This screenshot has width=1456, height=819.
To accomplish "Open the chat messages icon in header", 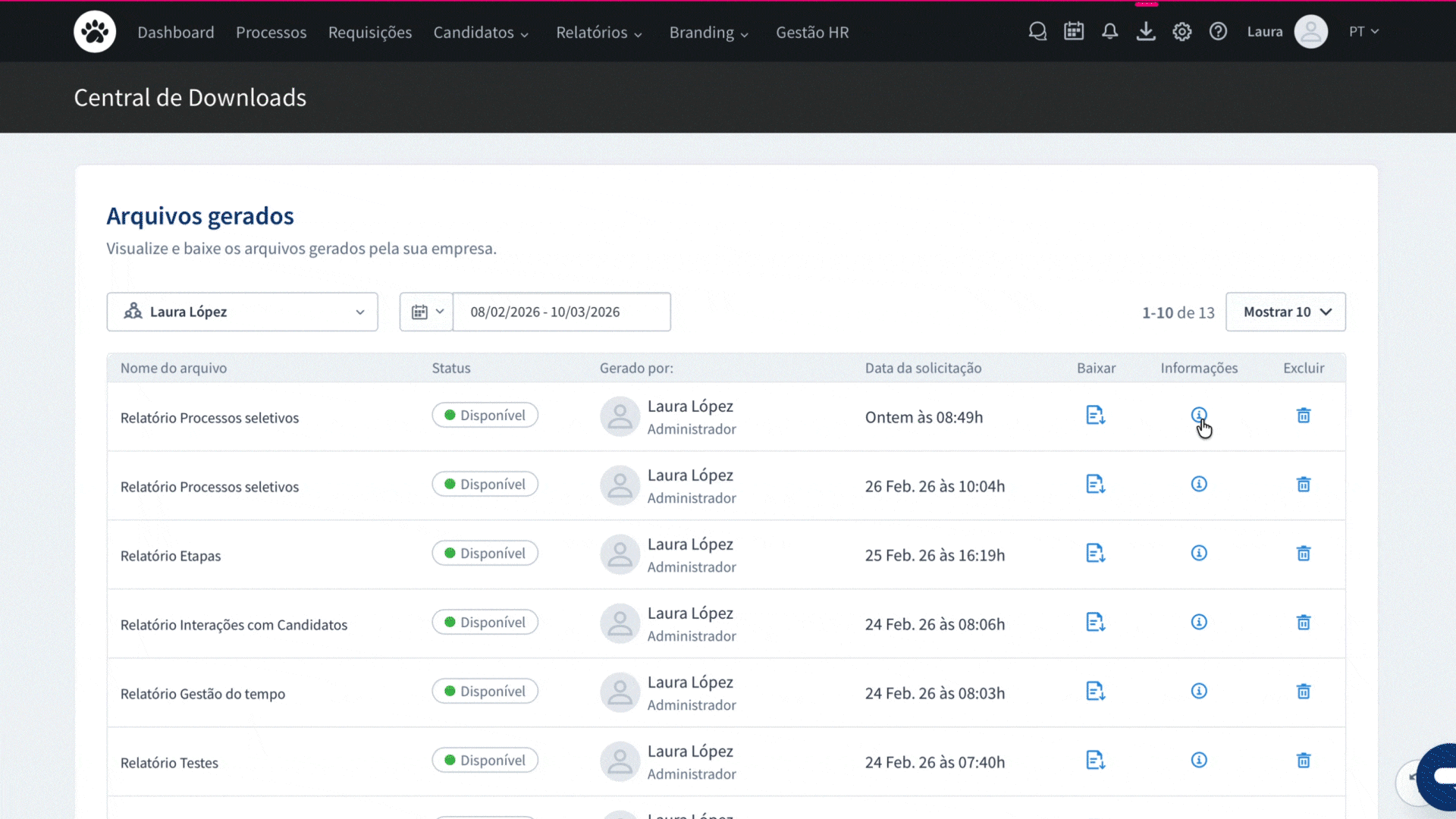I will coord(1037,32).
